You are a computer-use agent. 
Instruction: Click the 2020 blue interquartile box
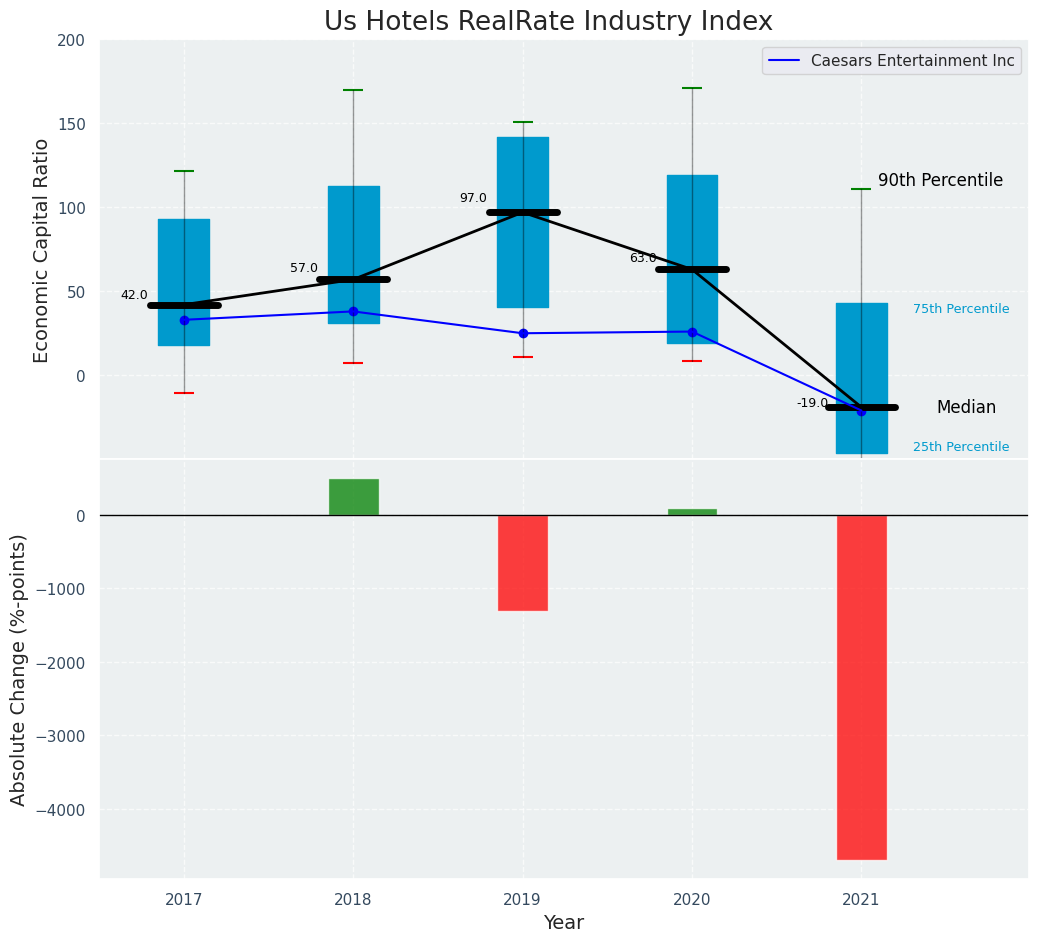point(692,259)
